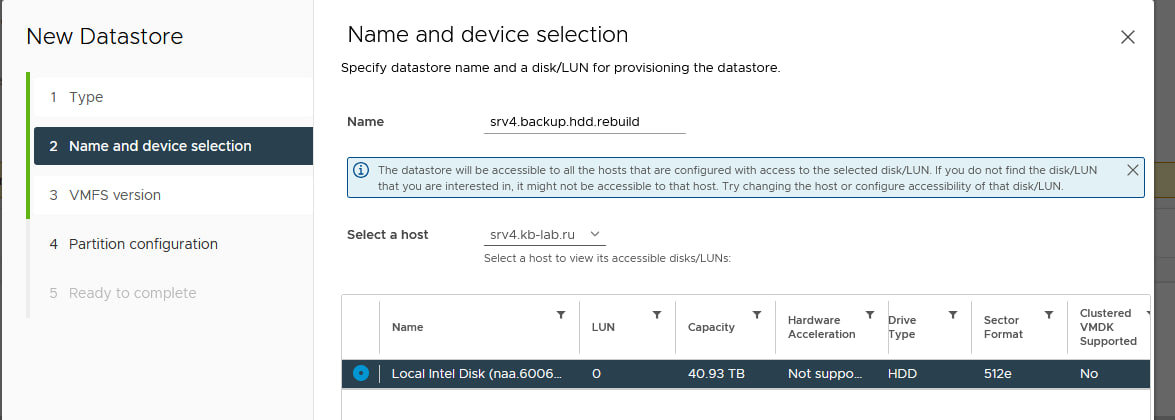Viewport: 1175px width, 420px height.
Task: Go to step 1 Type
Action: (173, 98)
